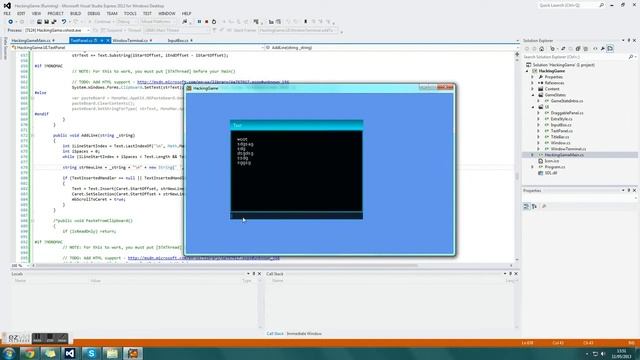
Task: Switch to the HackingGameMain.cs tab
Action: 31,40
